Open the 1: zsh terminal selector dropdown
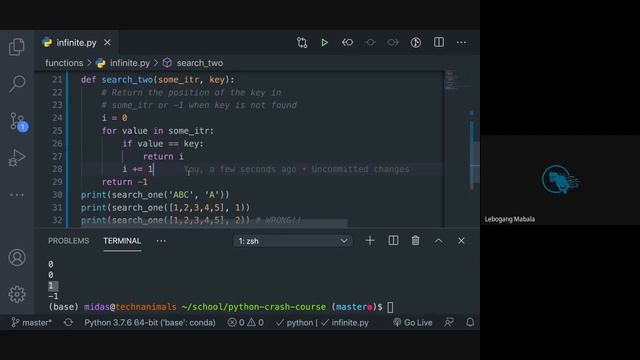The image size is (640, 360). pos(293,241)
